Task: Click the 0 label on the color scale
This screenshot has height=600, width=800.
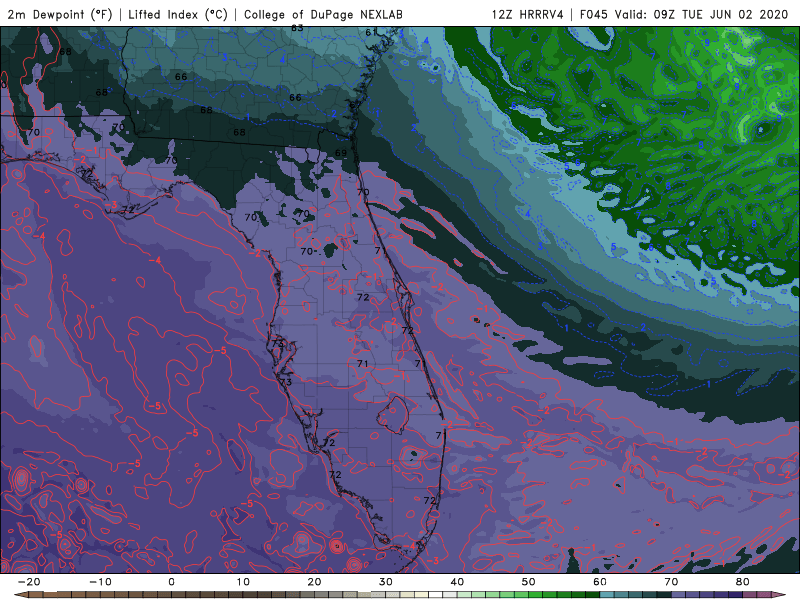Action: point(171,582)
